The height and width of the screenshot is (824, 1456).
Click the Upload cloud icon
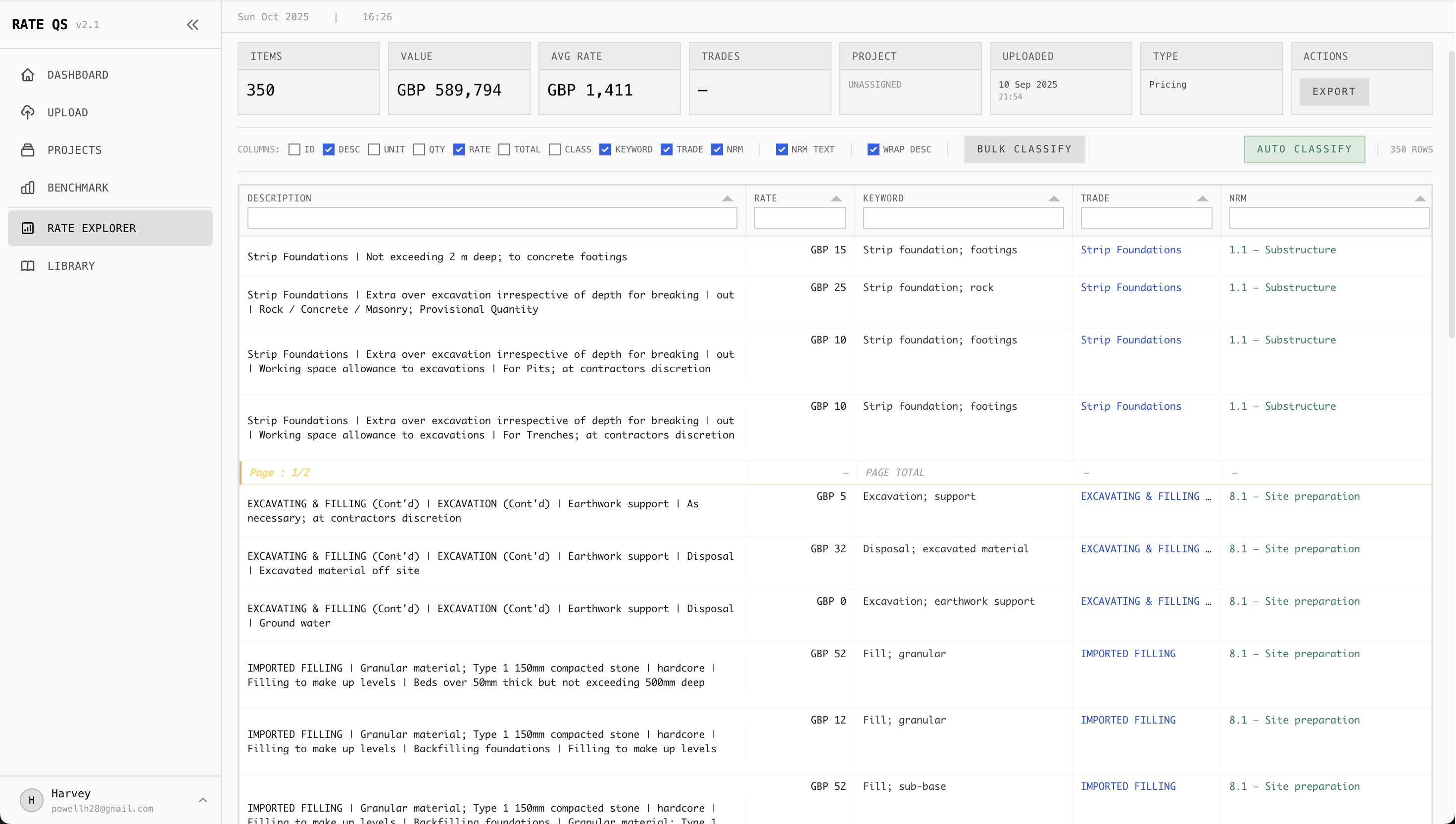[28, 112]
